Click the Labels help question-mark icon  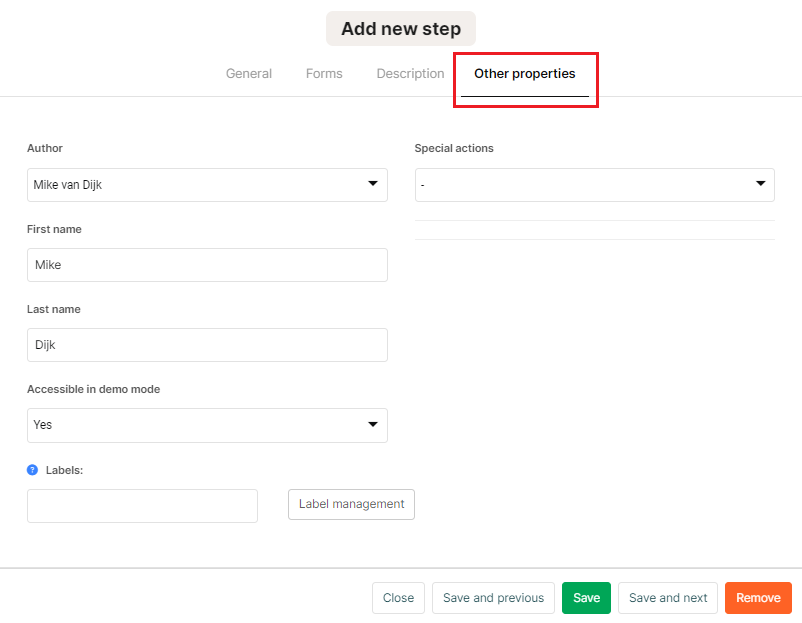[x=32, y=469]
